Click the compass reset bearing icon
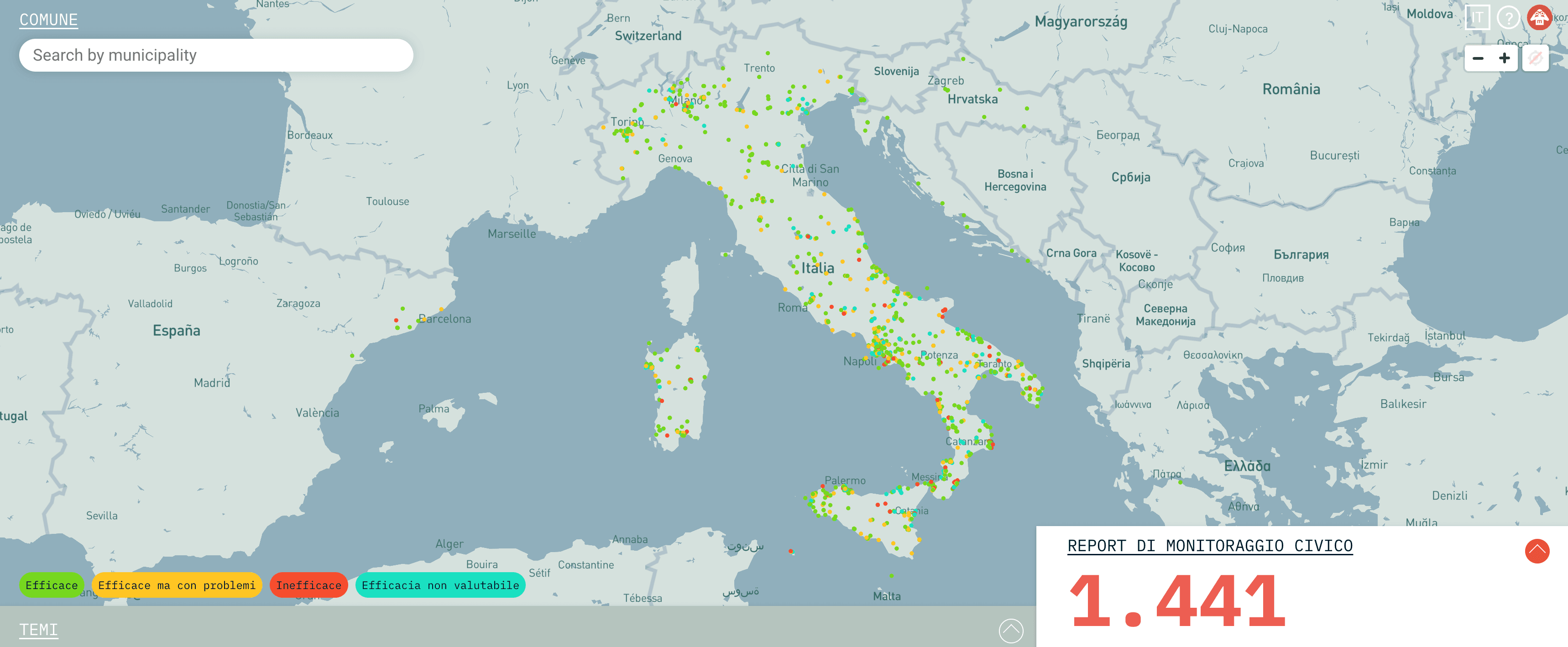1568x647 pixels. pyautogui.click(x=1535, y=58)
